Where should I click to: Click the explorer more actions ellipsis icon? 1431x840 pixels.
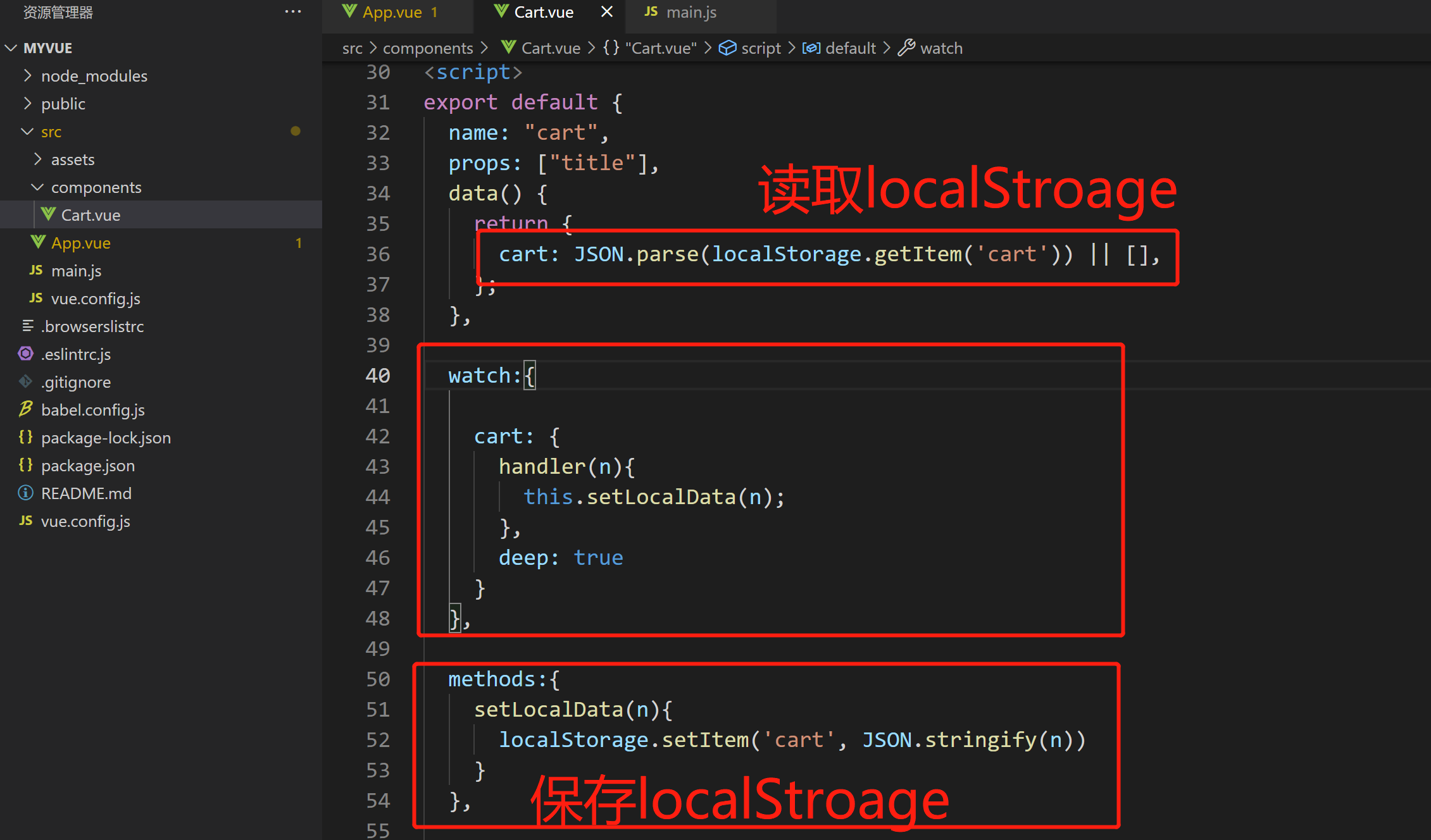292,12
